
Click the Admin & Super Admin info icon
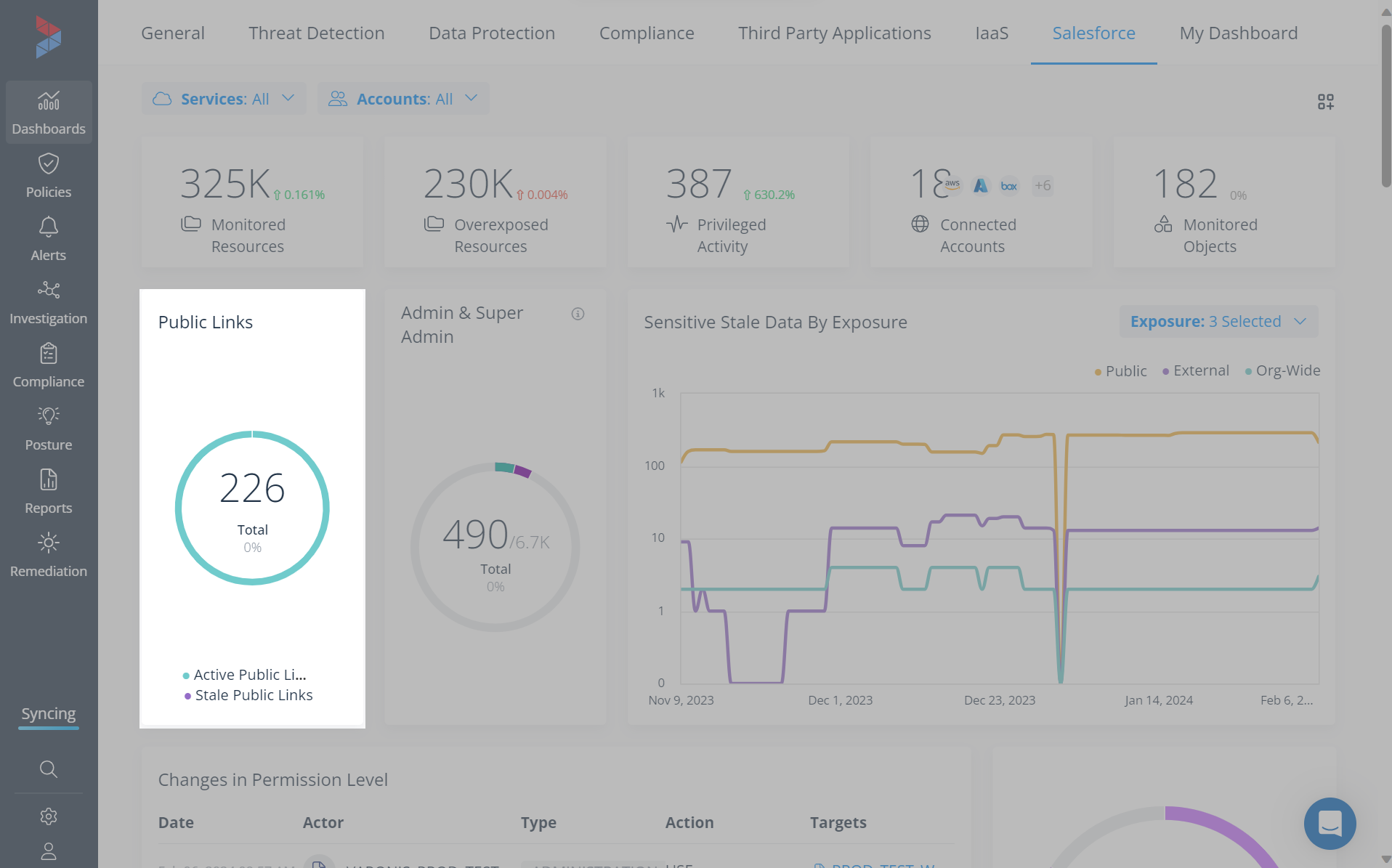tap(578, 314)
